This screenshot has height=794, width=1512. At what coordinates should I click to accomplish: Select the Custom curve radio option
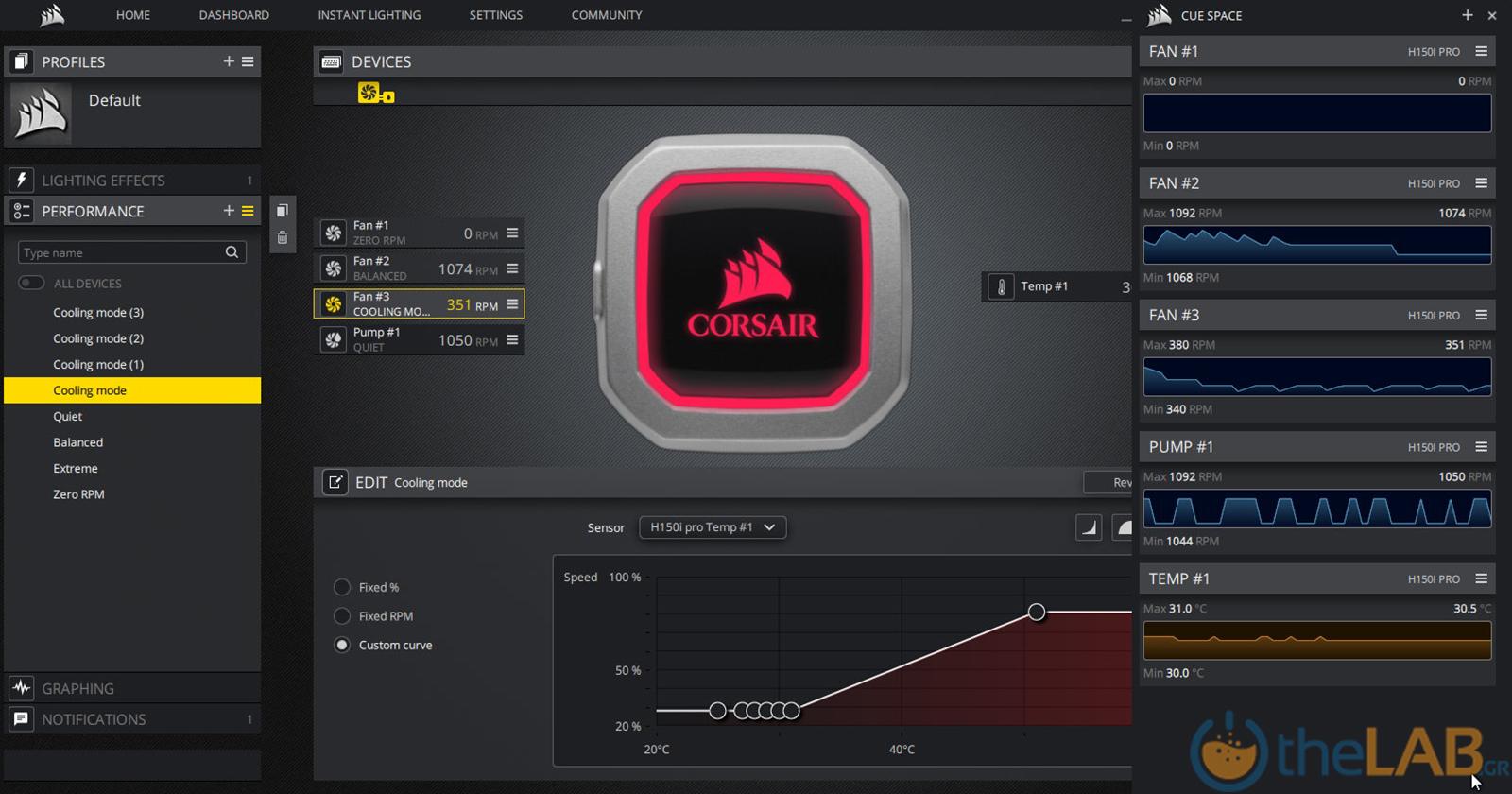coord(342,645)
